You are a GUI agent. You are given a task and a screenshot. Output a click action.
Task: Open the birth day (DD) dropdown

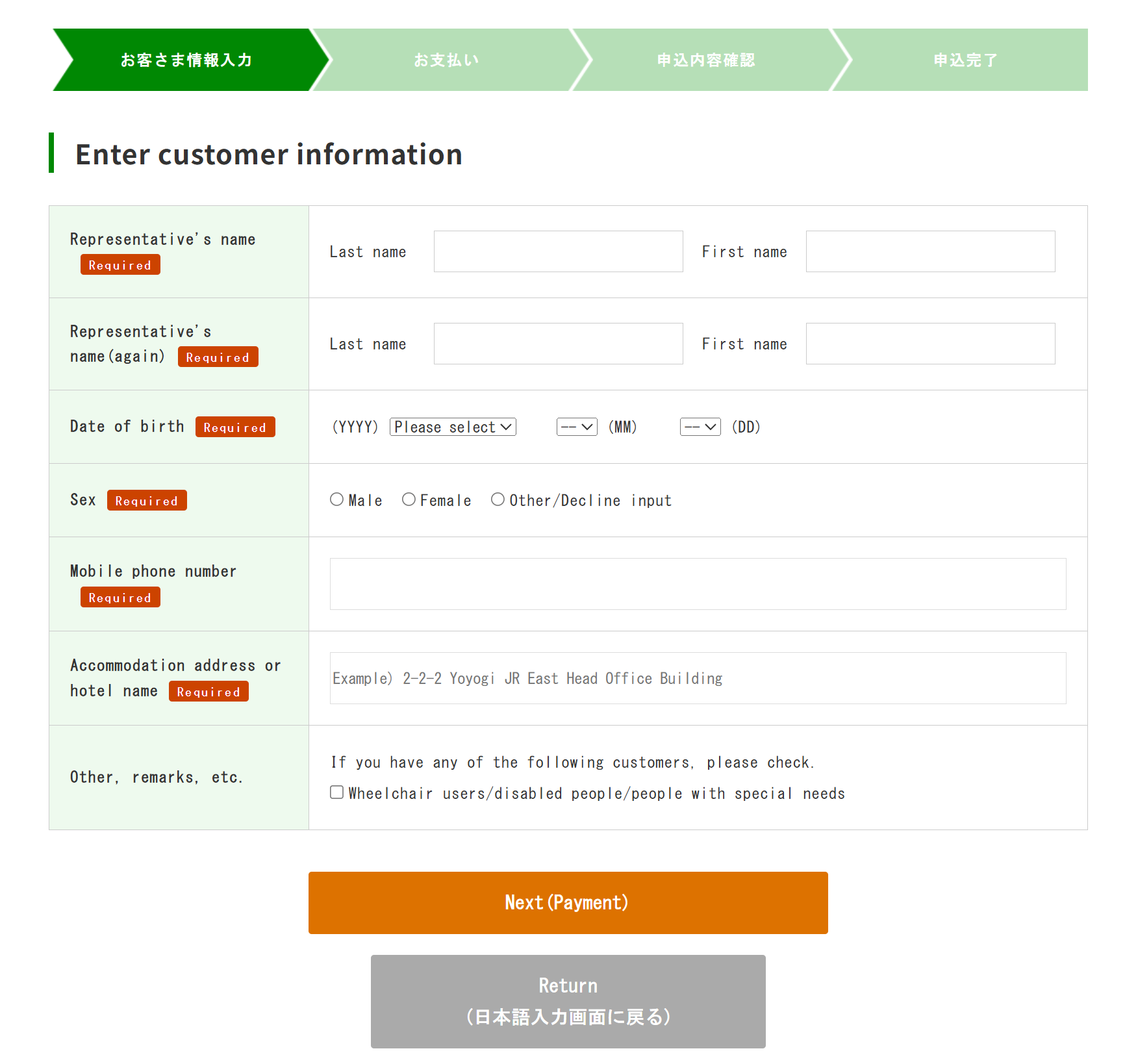[700, 427]
